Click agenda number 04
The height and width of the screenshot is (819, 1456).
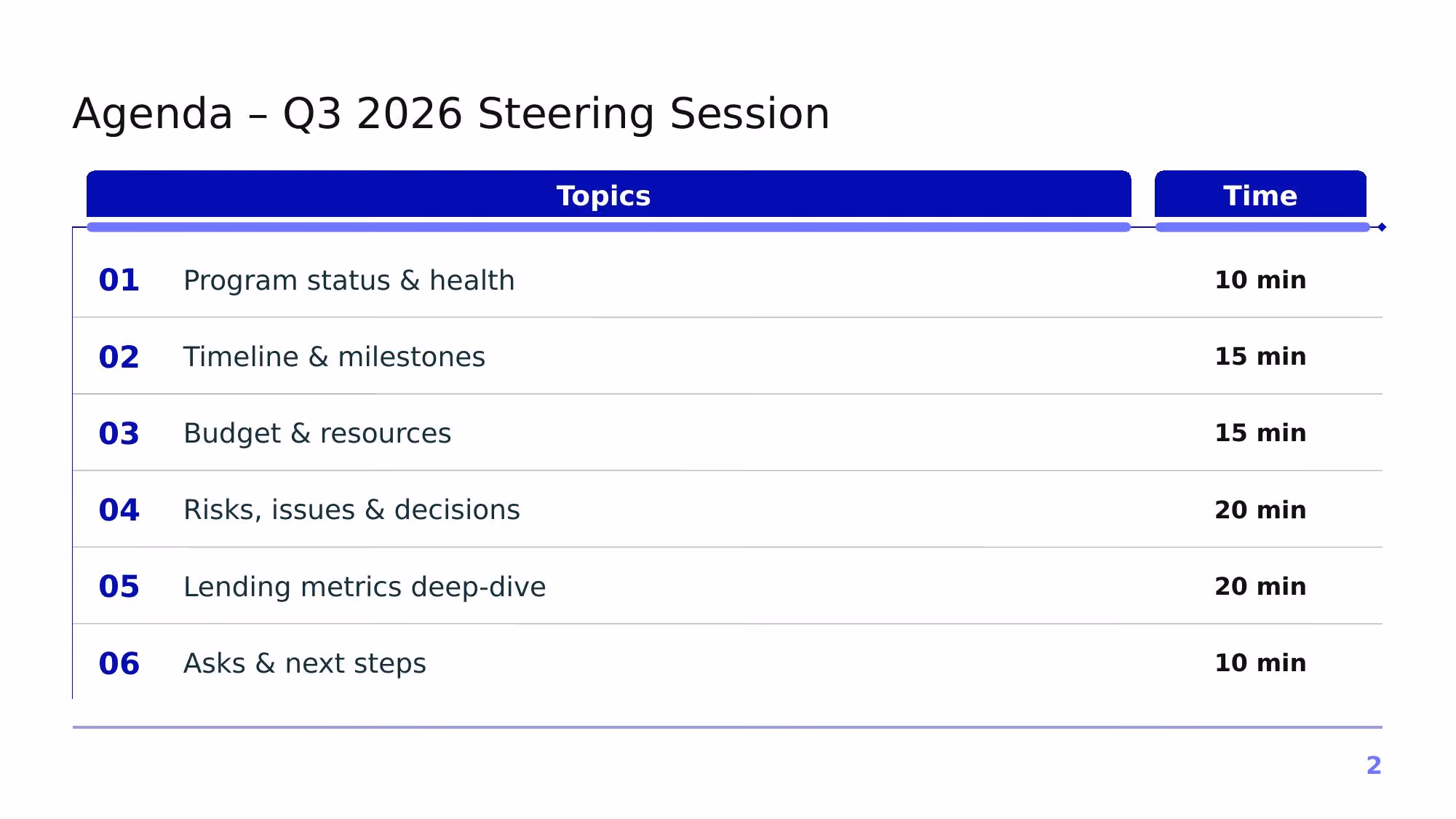point(119,510)
